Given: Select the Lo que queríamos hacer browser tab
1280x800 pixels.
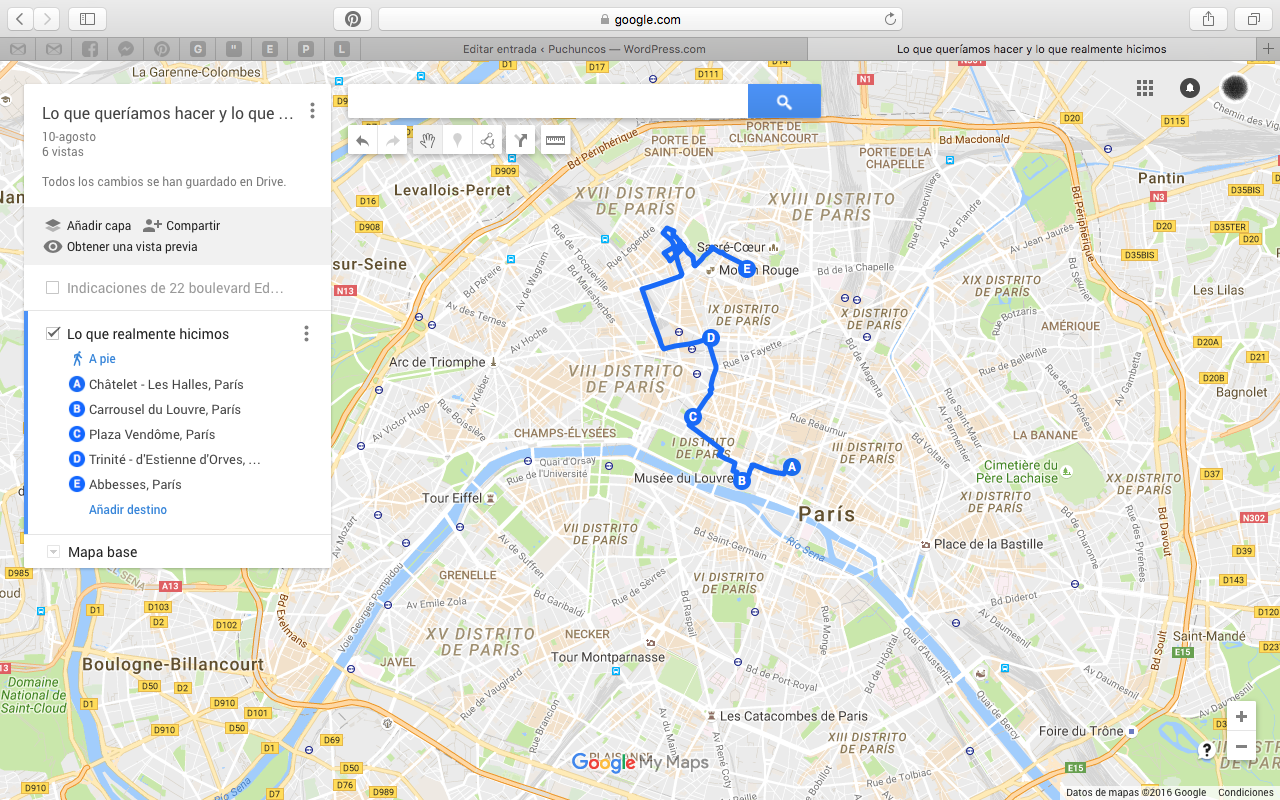Looking at the screenshot, I should click(1031, 49).
